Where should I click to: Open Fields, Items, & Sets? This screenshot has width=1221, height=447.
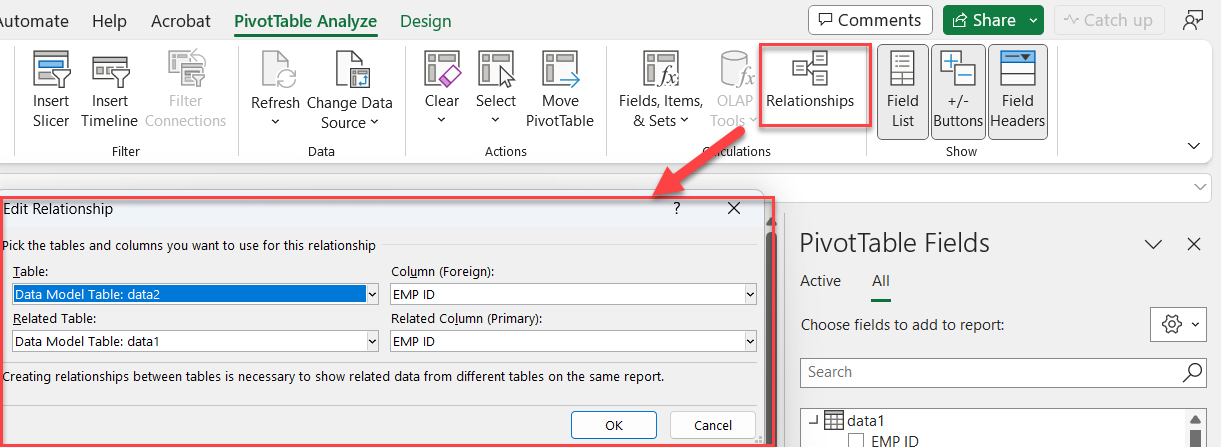[661, 89]
